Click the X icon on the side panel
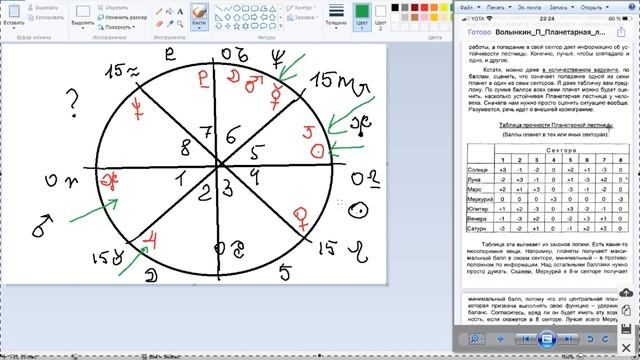The width and height of the screenshot is (640, 360). (x=626, y=348)
